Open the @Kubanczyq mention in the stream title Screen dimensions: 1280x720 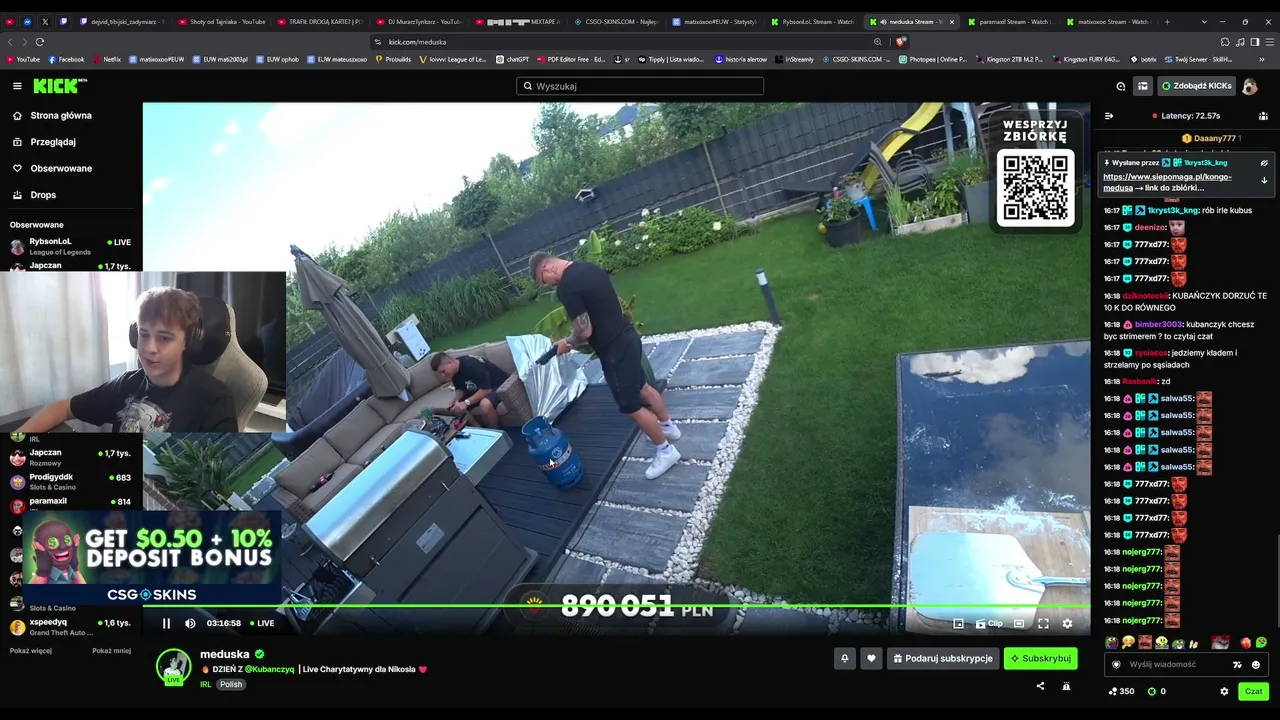tap(269, 669)
